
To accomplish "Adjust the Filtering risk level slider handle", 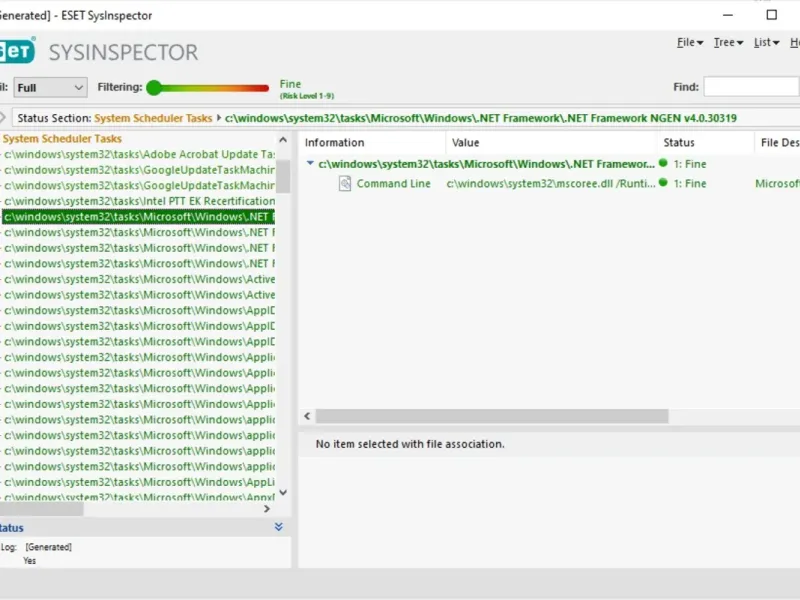I will tap(154, 88).
